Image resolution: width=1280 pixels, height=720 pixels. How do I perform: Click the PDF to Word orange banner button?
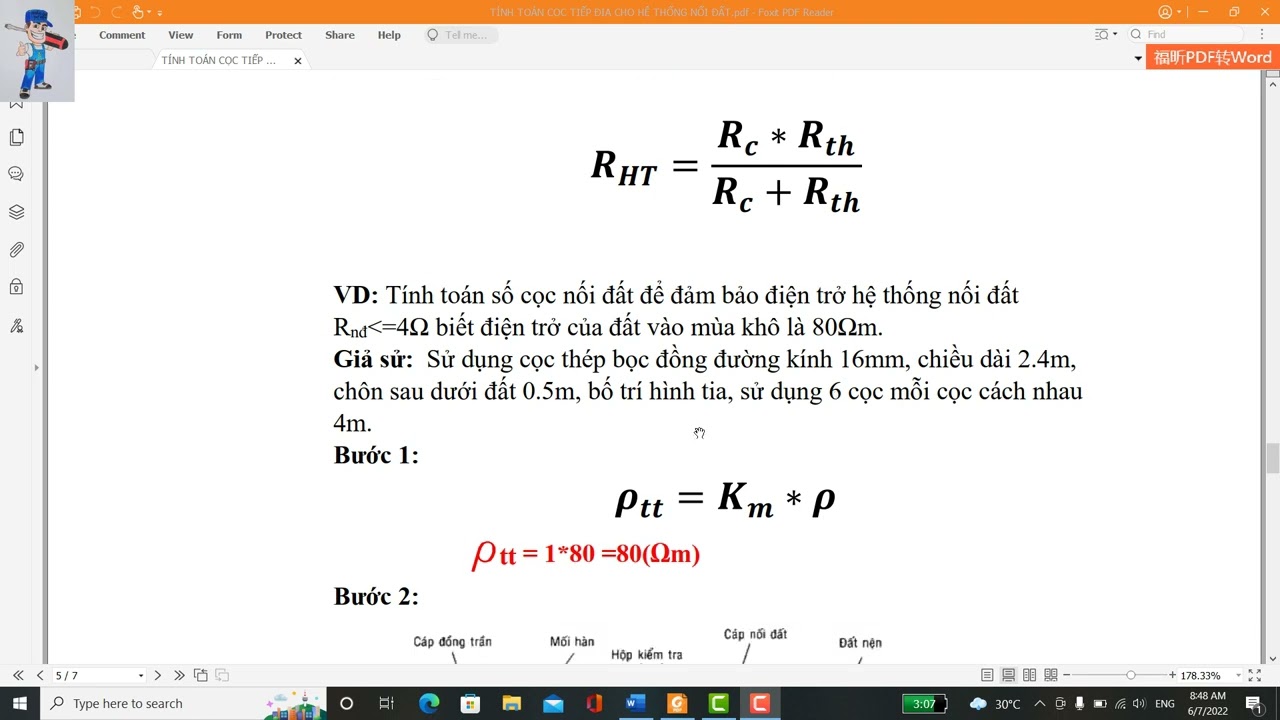click(x=1211, y=58)
